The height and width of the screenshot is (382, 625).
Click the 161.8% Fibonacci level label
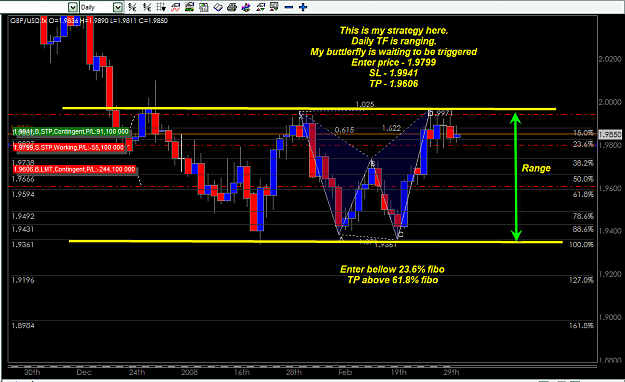pyautogui.click(x=582, y=326)
